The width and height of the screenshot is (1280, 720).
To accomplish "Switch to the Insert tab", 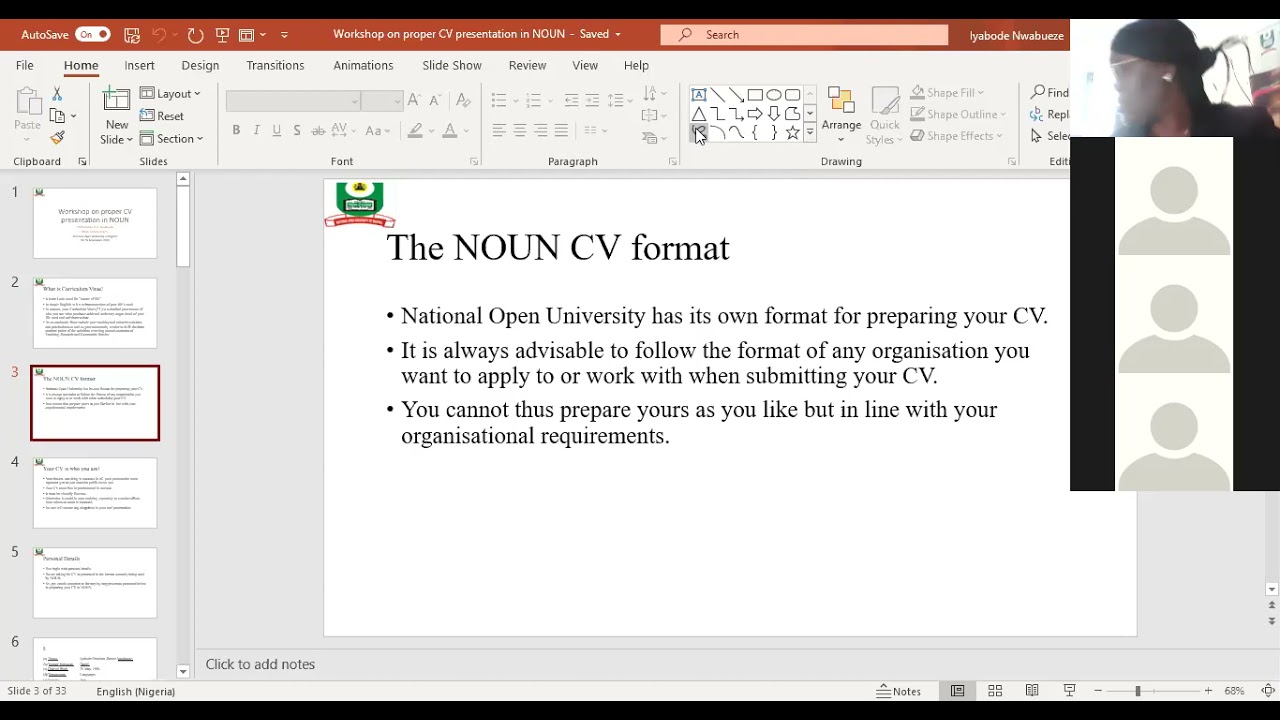I will 139,65.
